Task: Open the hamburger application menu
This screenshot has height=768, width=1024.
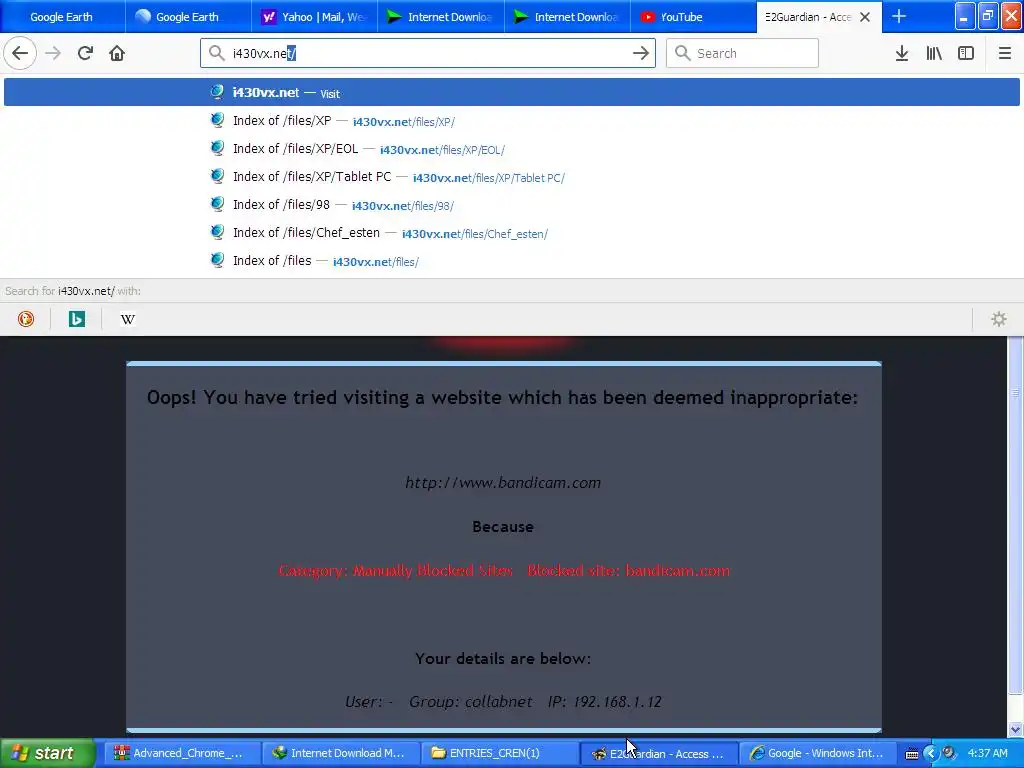Action: tap(1004, 53)
